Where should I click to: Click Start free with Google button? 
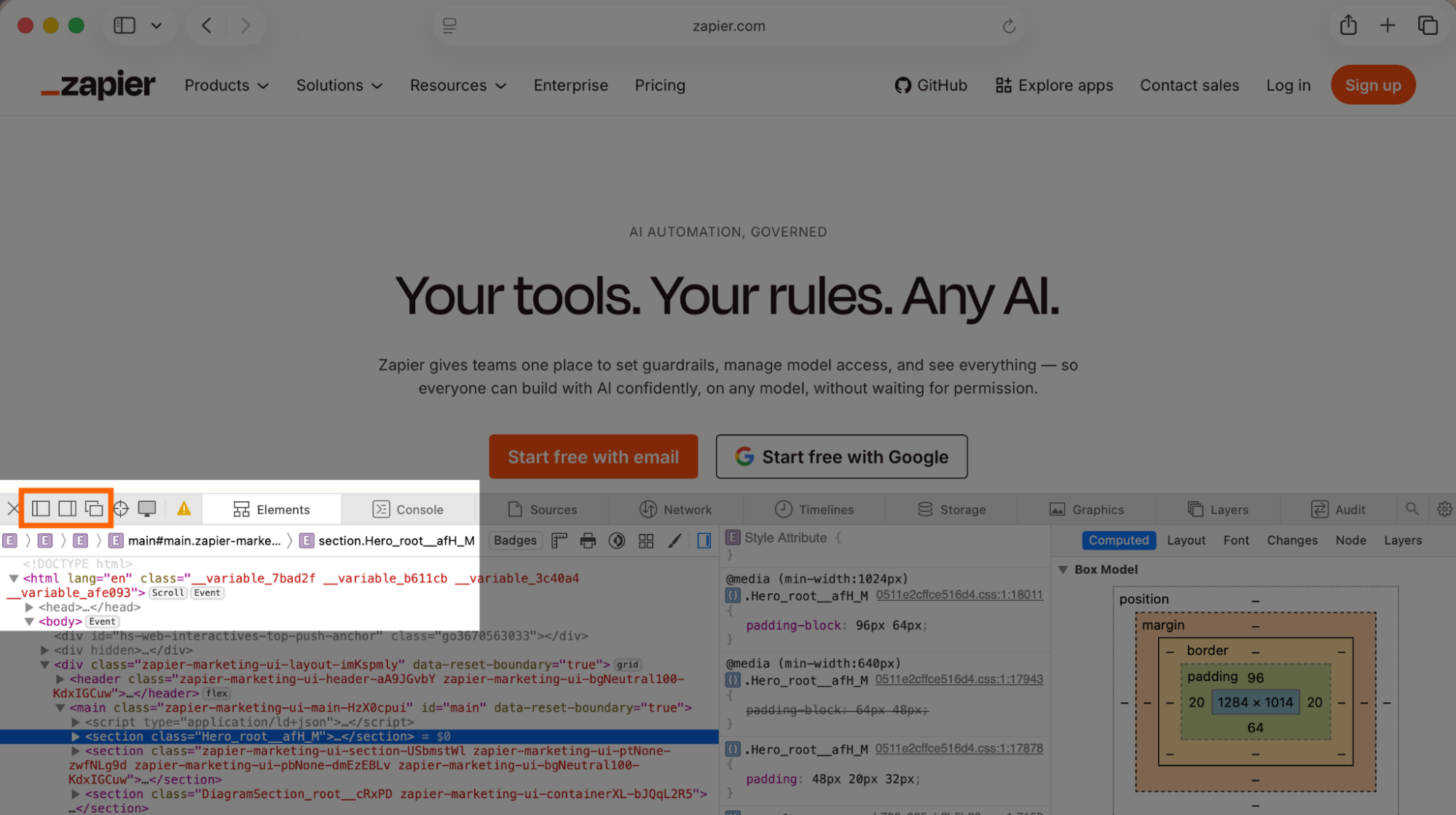pyautogui.click(x=841, y=457)
